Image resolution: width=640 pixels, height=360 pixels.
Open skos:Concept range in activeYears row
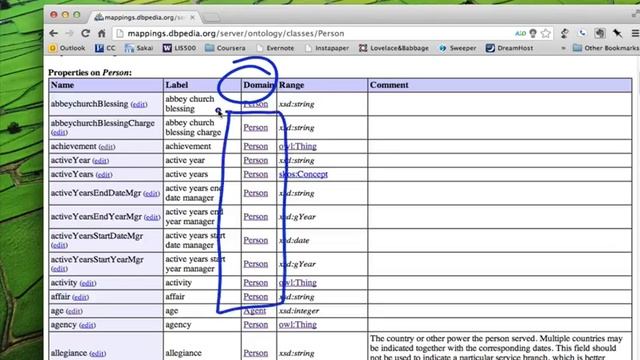[303, 174]
